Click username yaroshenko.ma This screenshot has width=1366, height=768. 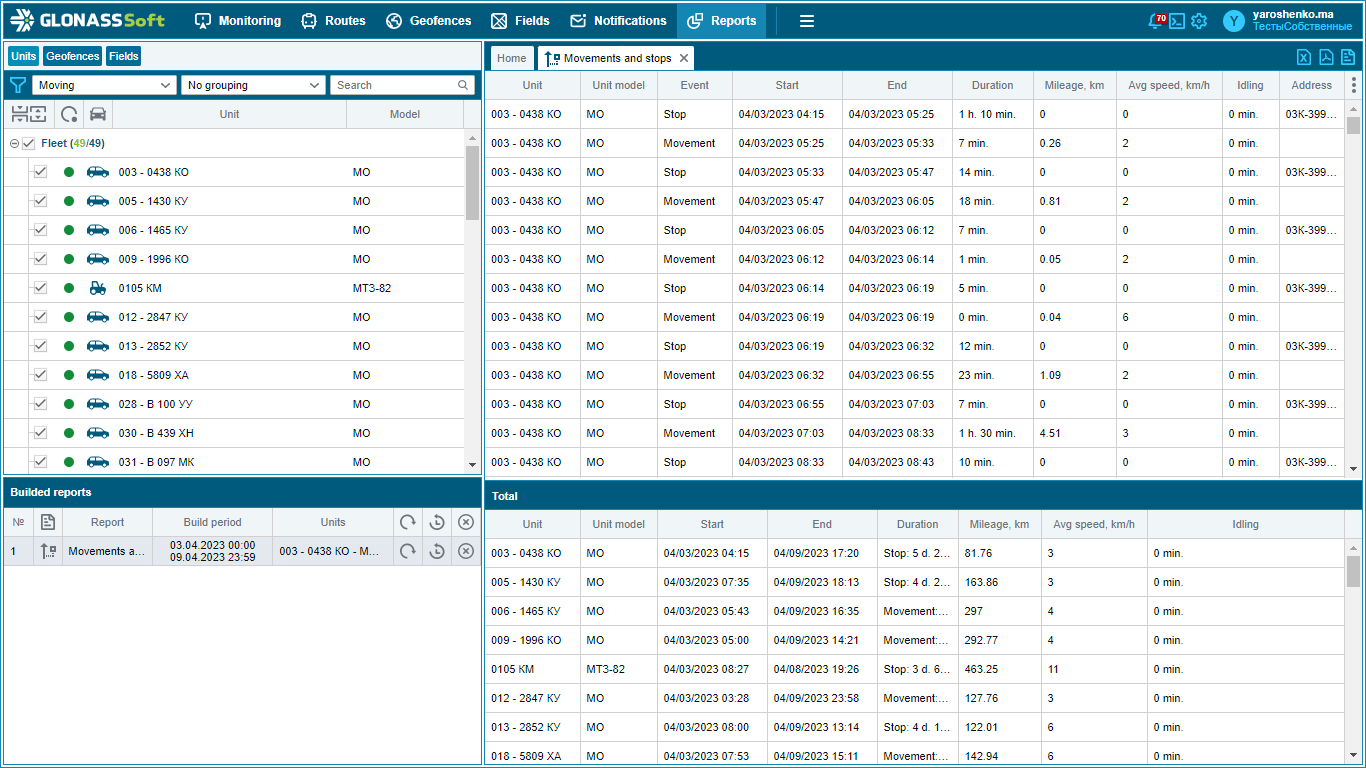tap(1292, 14)
